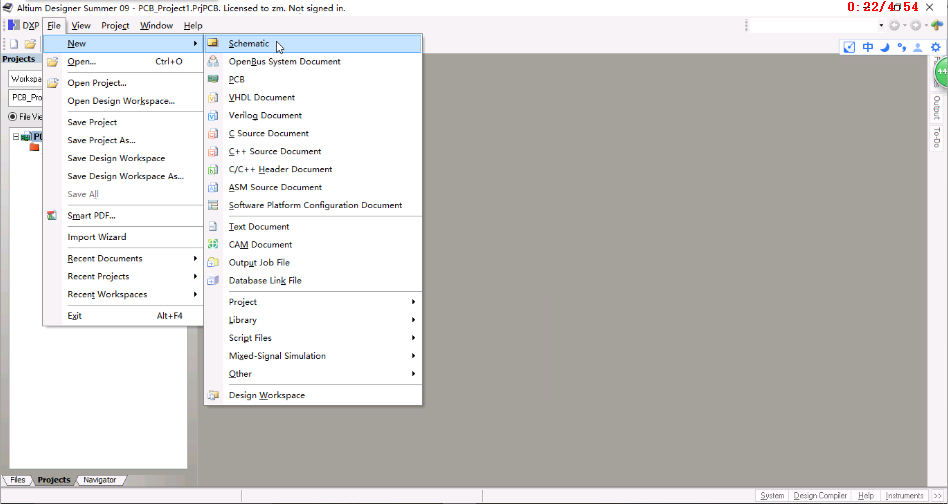Expand Recent Projects submenu

[195, 276]
